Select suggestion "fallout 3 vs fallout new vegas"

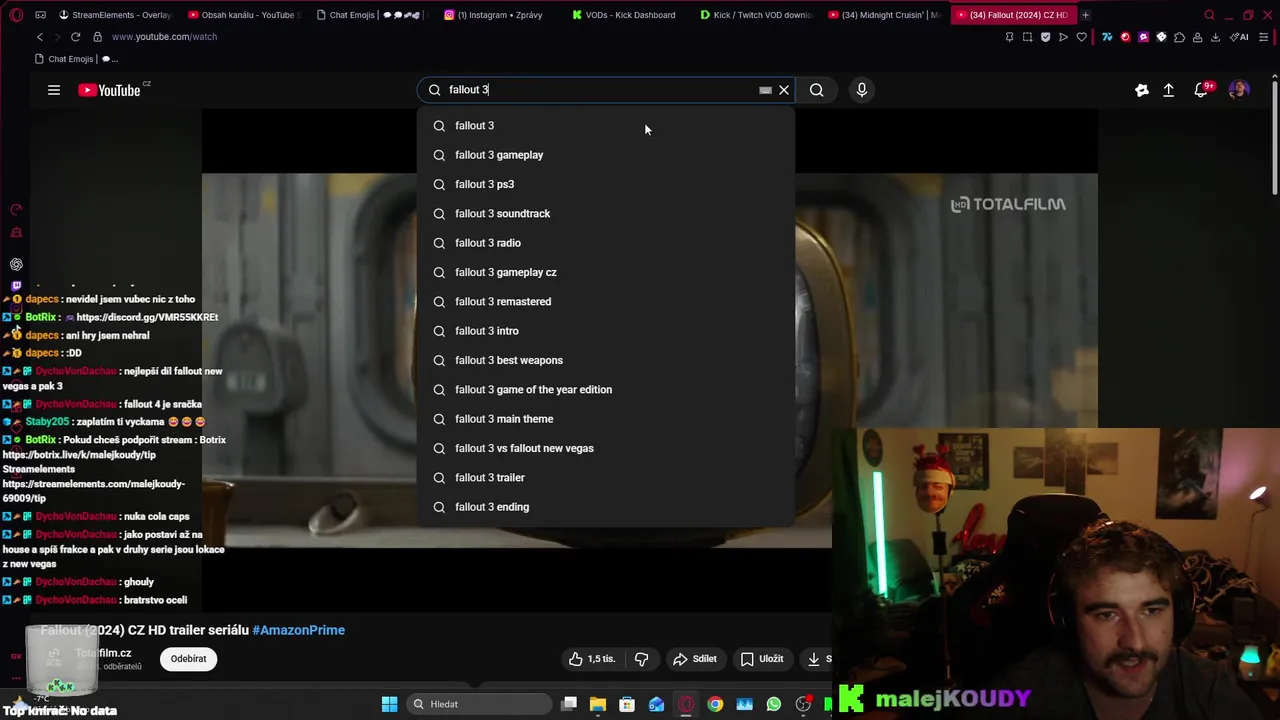coord(606,448)
